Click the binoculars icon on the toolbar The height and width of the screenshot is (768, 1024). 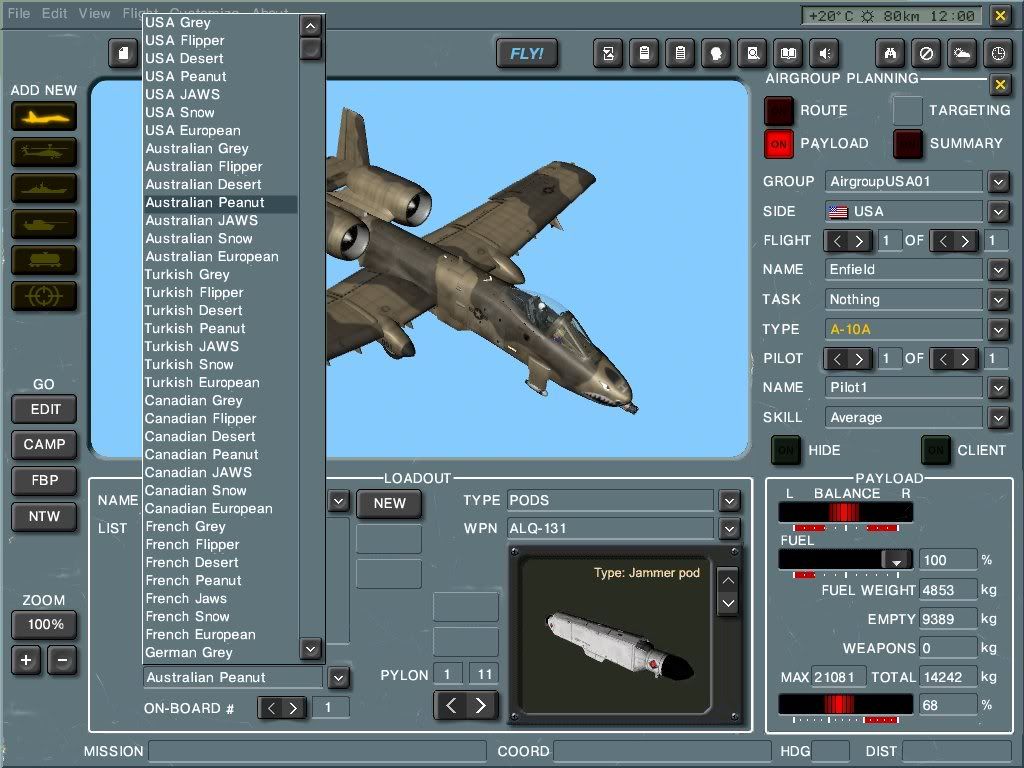pyautogui.click(x=890, y=53)
